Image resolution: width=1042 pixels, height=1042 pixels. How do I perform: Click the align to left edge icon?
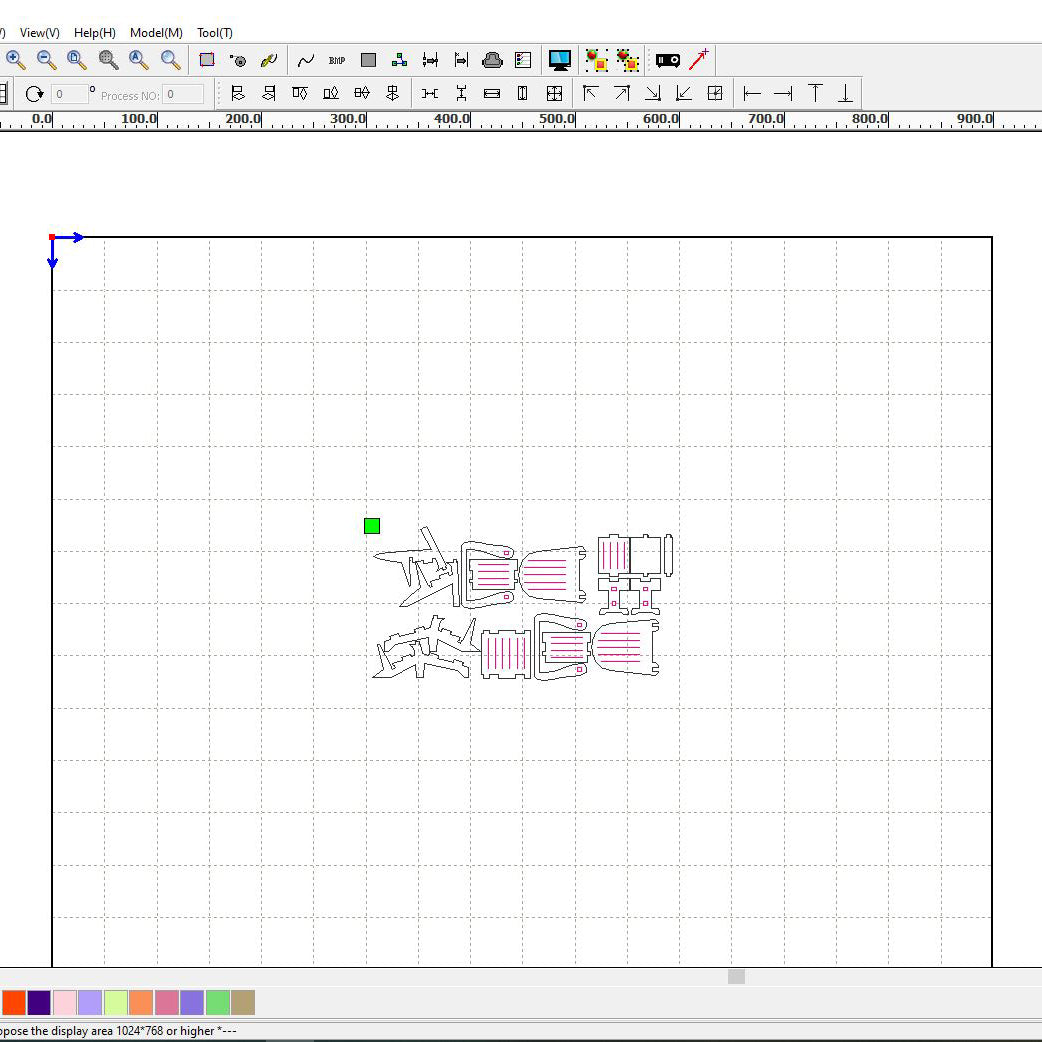click(753, 94)
